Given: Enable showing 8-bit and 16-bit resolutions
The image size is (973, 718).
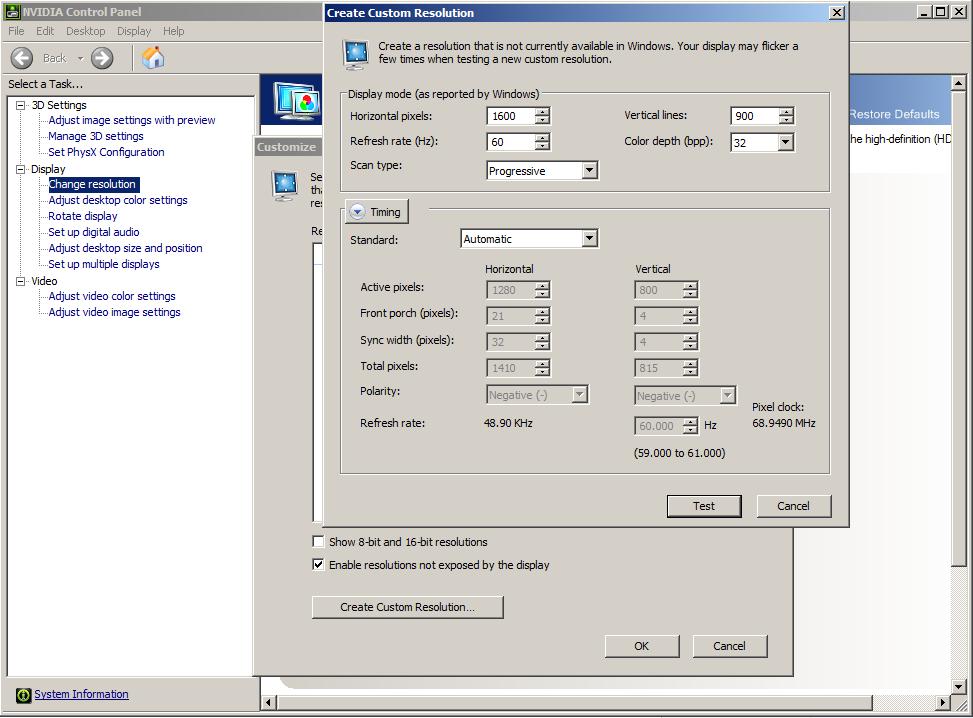Looking at the screenshot, I should 318,541.
